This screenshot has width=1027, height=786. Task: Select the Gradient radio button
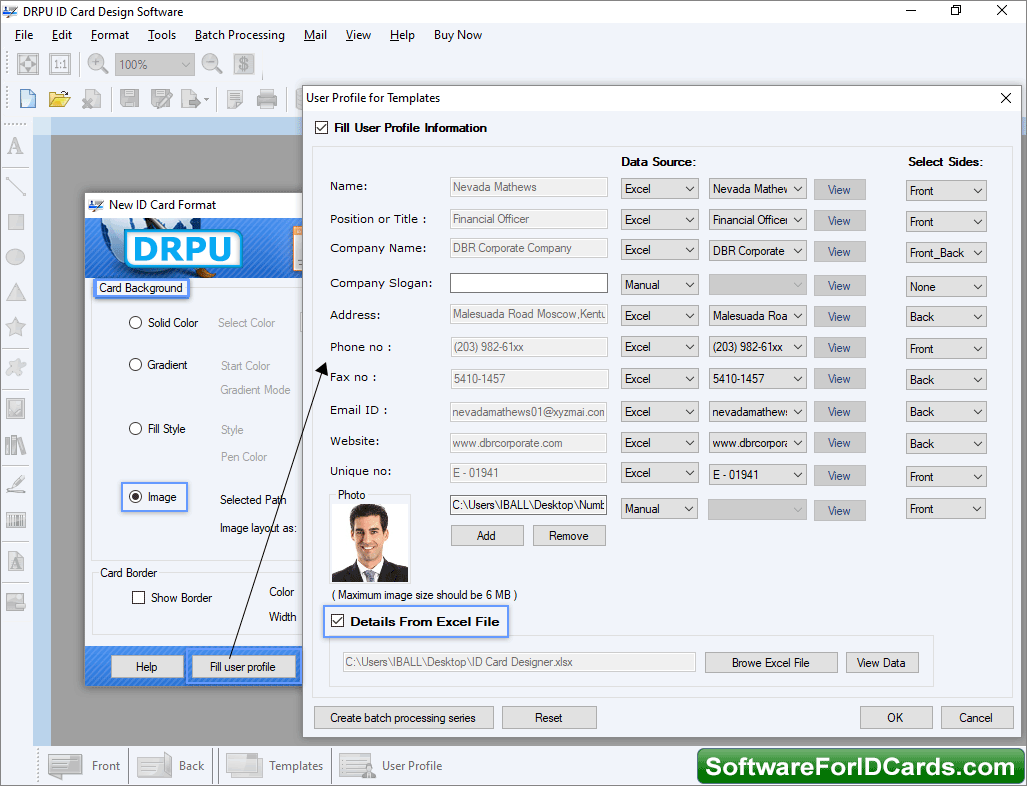(135, 364)
